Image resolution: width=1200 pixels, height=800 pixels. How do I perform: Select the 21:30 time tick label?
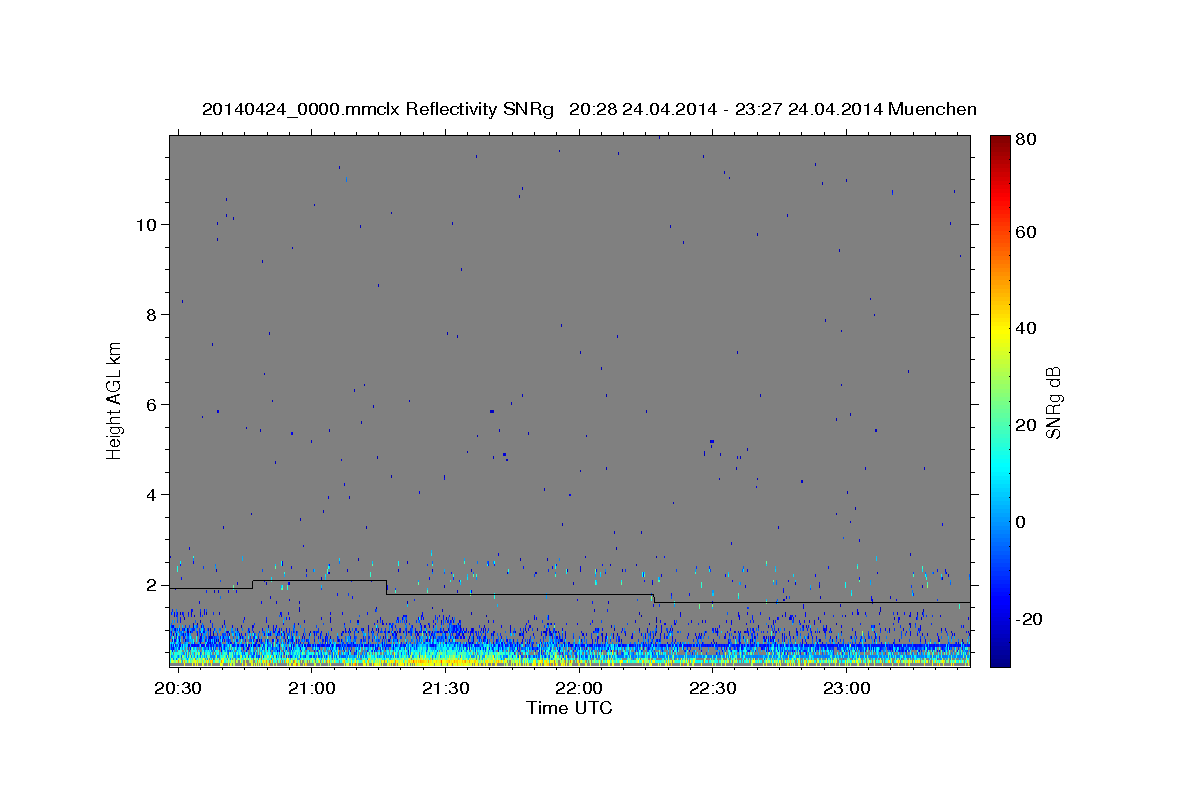pos(445,689)
